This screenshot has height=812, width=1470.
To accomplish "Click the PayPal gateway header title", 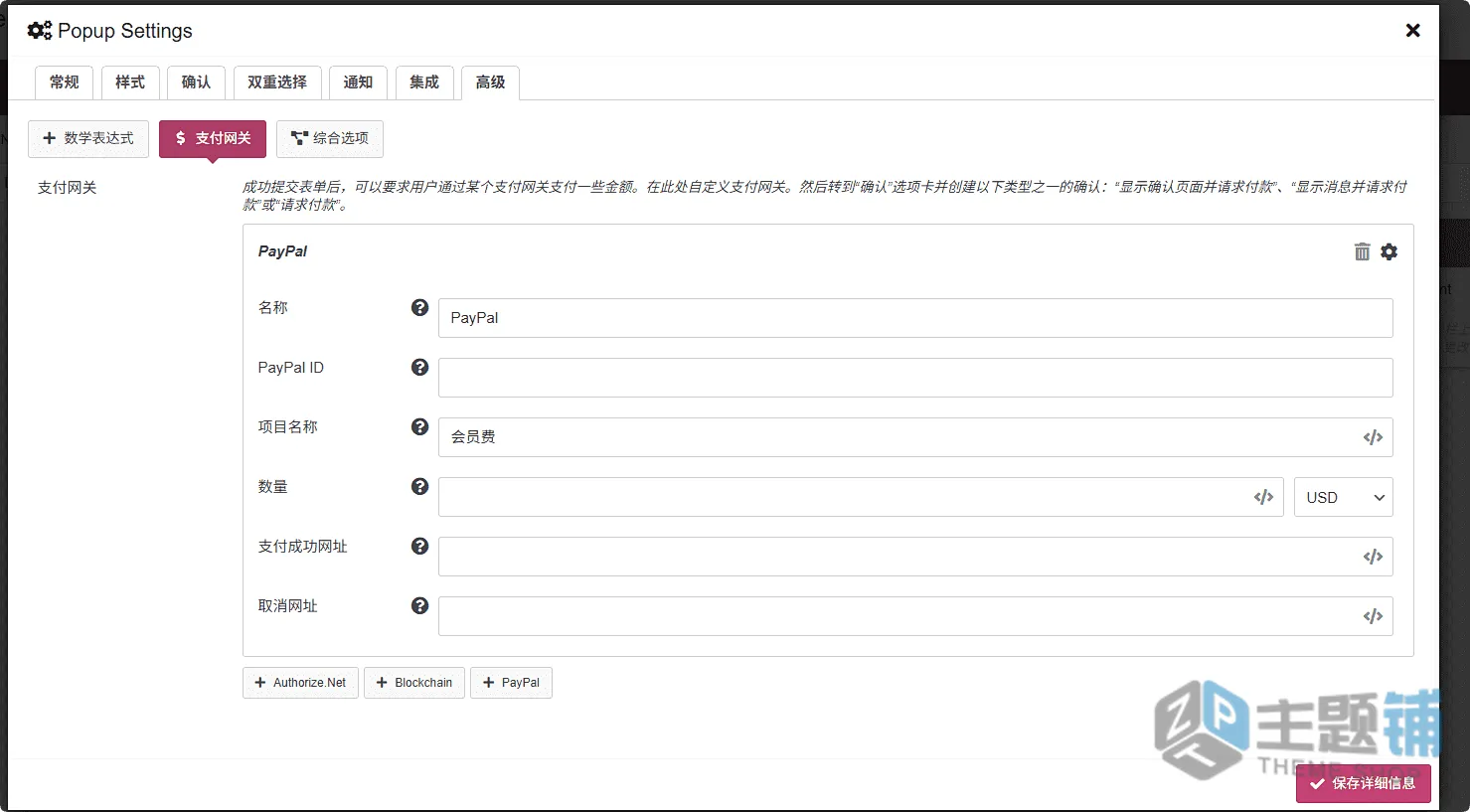I will [x=282, y=251].
